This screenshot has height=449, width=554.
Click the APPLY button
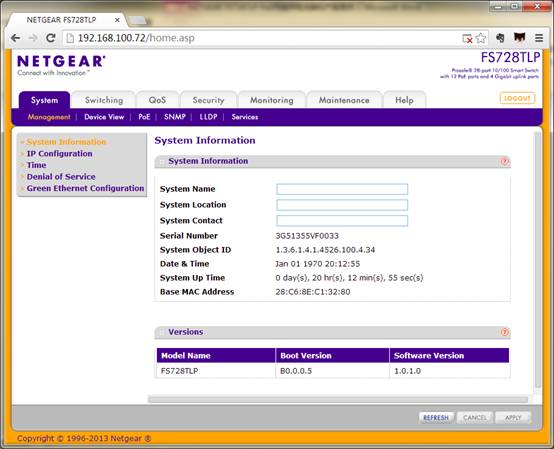[x=513, y=418]
